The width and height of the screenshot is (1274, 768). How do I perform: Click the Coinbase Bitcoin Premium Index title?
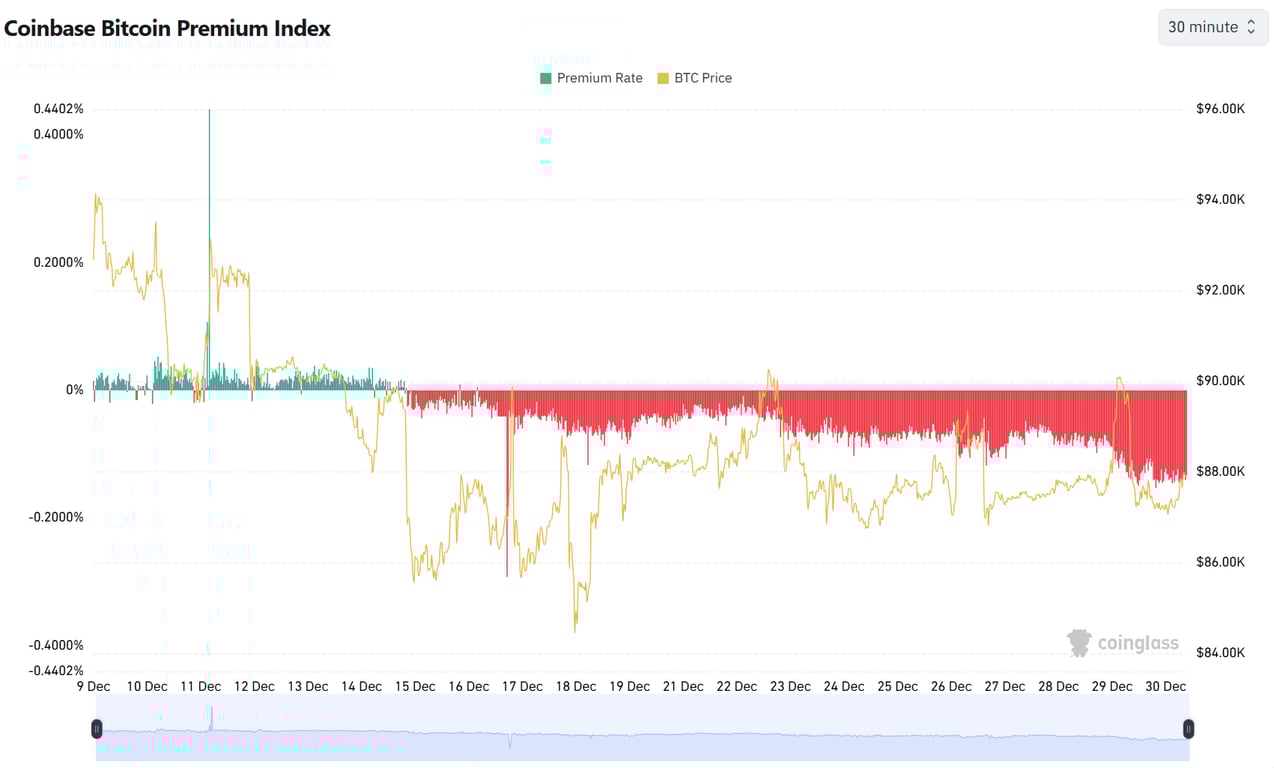tap(167, 28)
